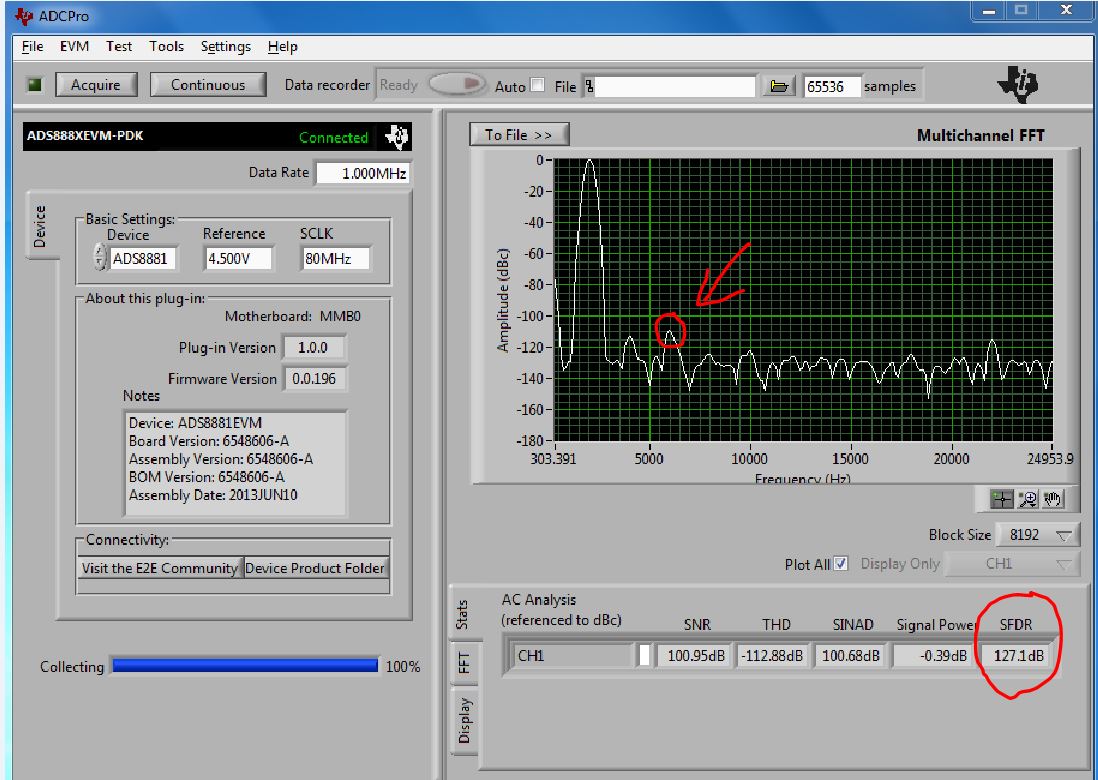Uncheck the Plot All checkbox
1098x780 pixels.
click(841, 564)
